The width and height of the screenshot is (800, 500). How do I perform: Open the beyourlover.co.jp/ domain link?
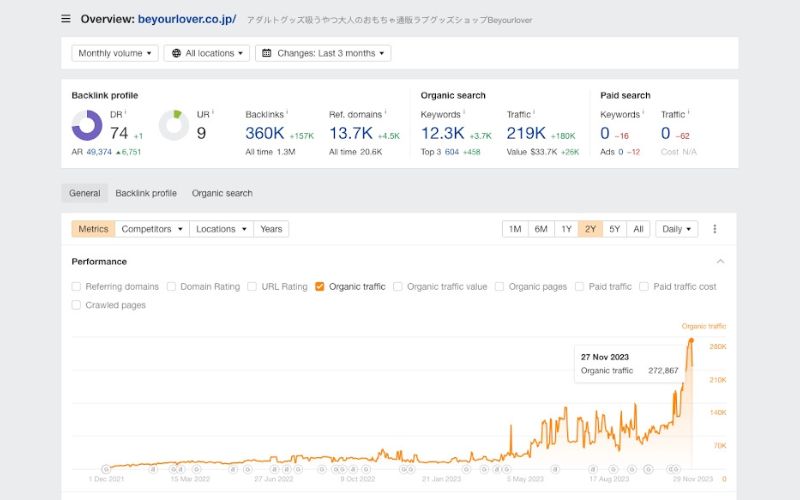[187, 19]
